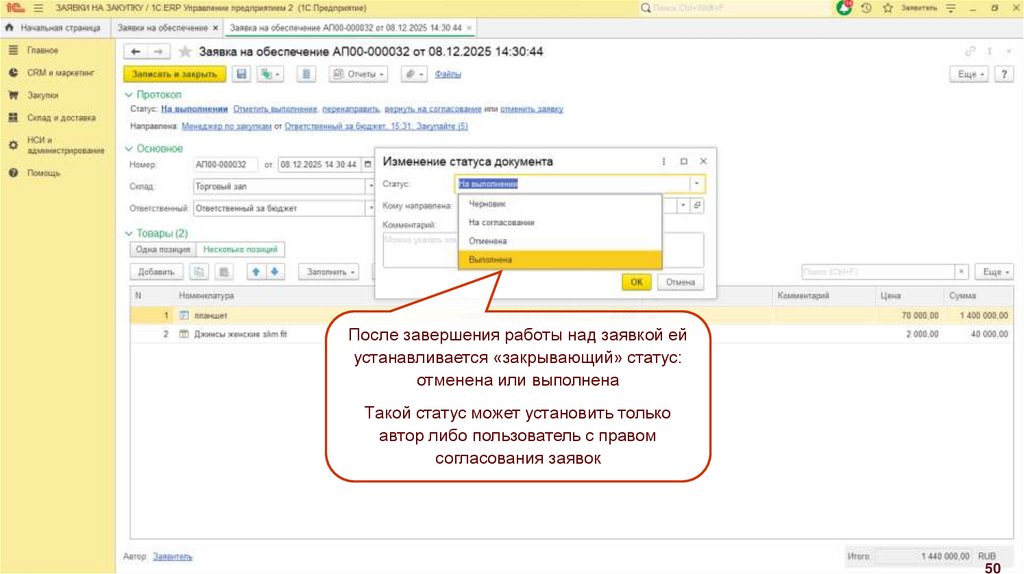Select Черновик status option

(x=560, y=204)
